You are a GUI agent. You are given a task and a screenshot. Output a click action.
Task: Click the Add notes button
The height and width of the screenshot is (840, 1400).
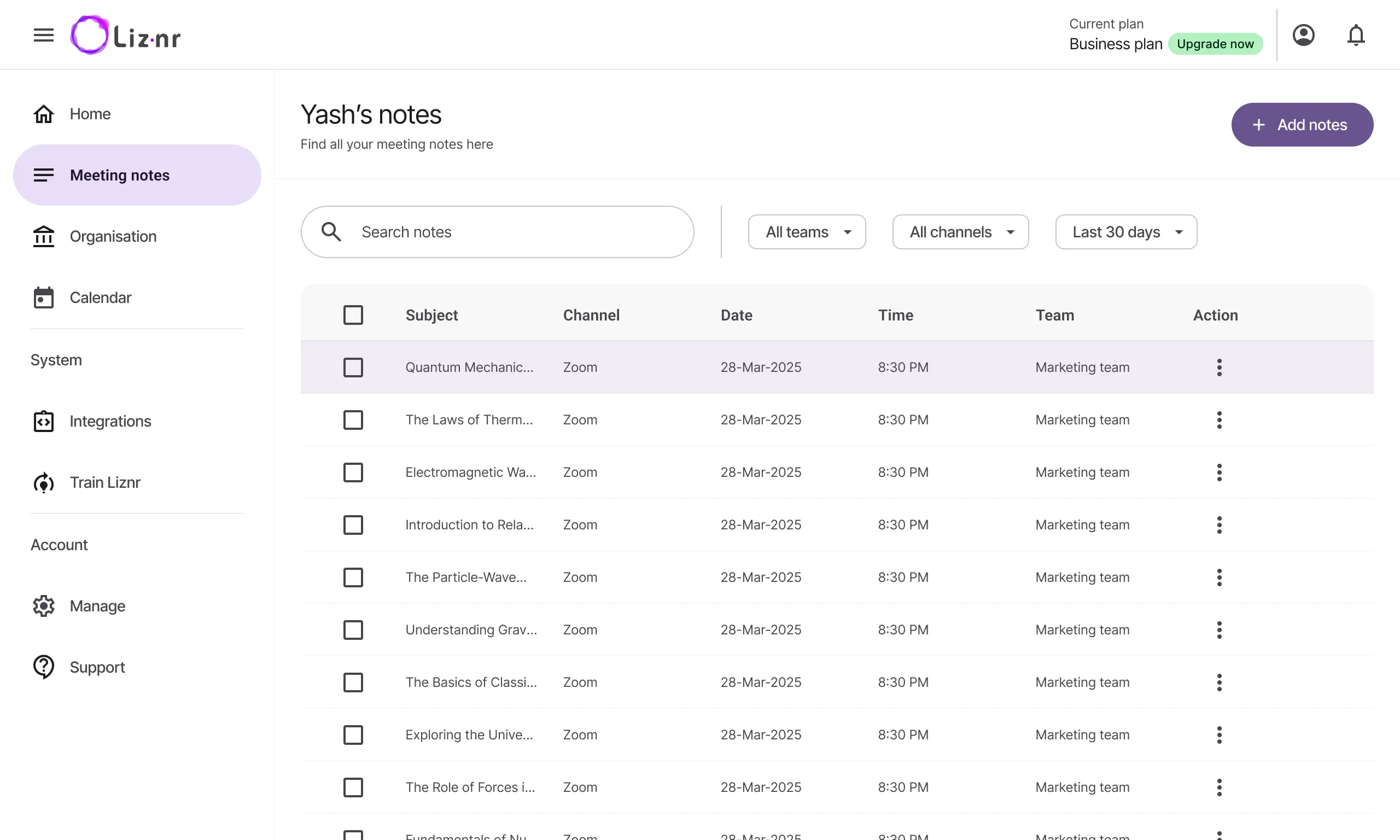(1302, 125)
